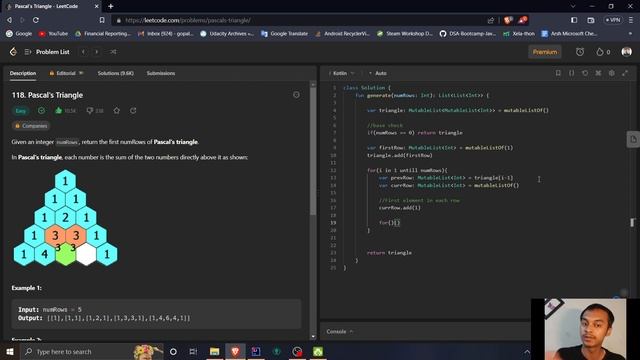Click the LeetCode logo icon
Viewport: 640px width, 360px height.
pyautogui.click(x=13, y=52)
